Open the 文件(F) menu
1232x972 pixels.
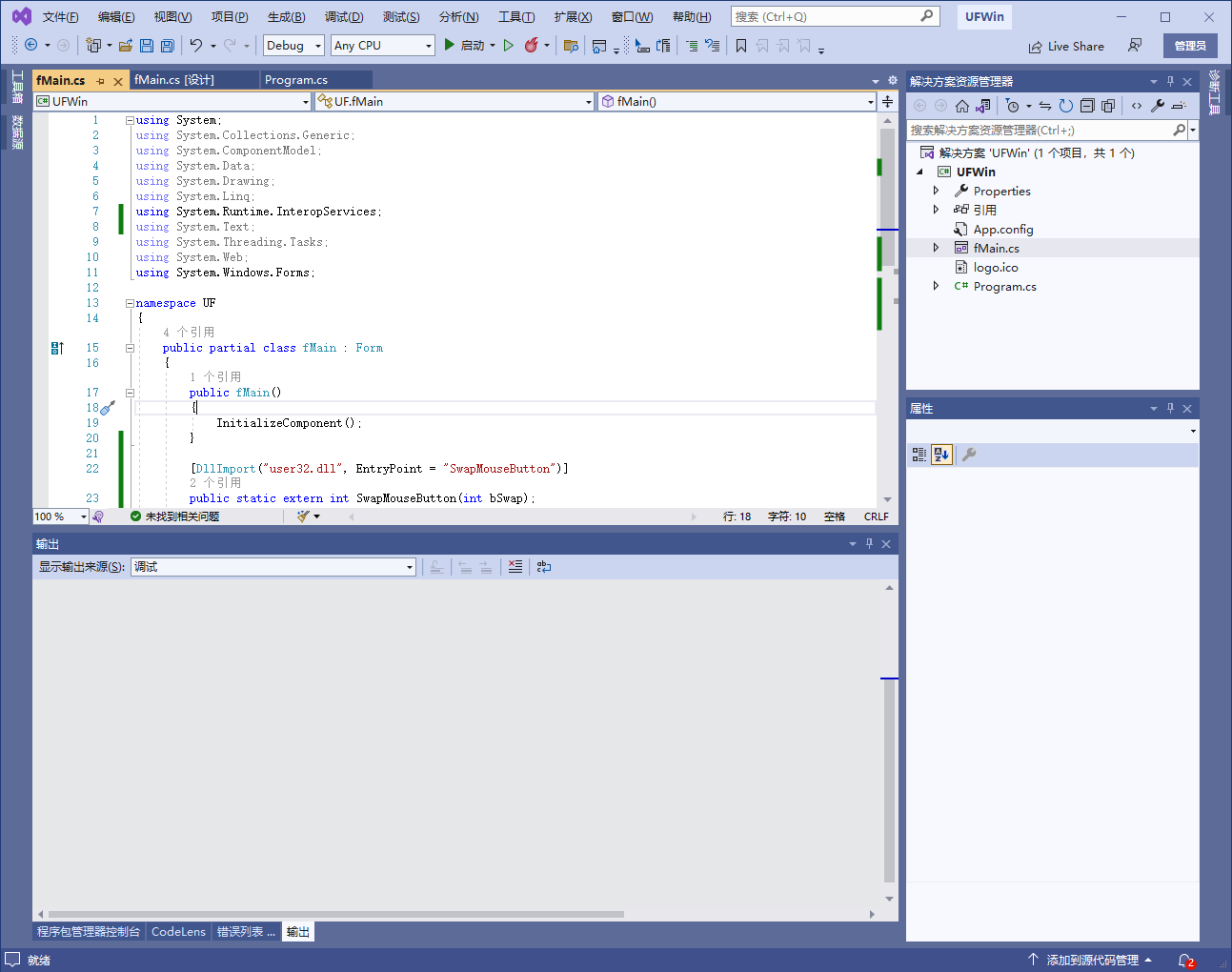click(x=61, y=16)
